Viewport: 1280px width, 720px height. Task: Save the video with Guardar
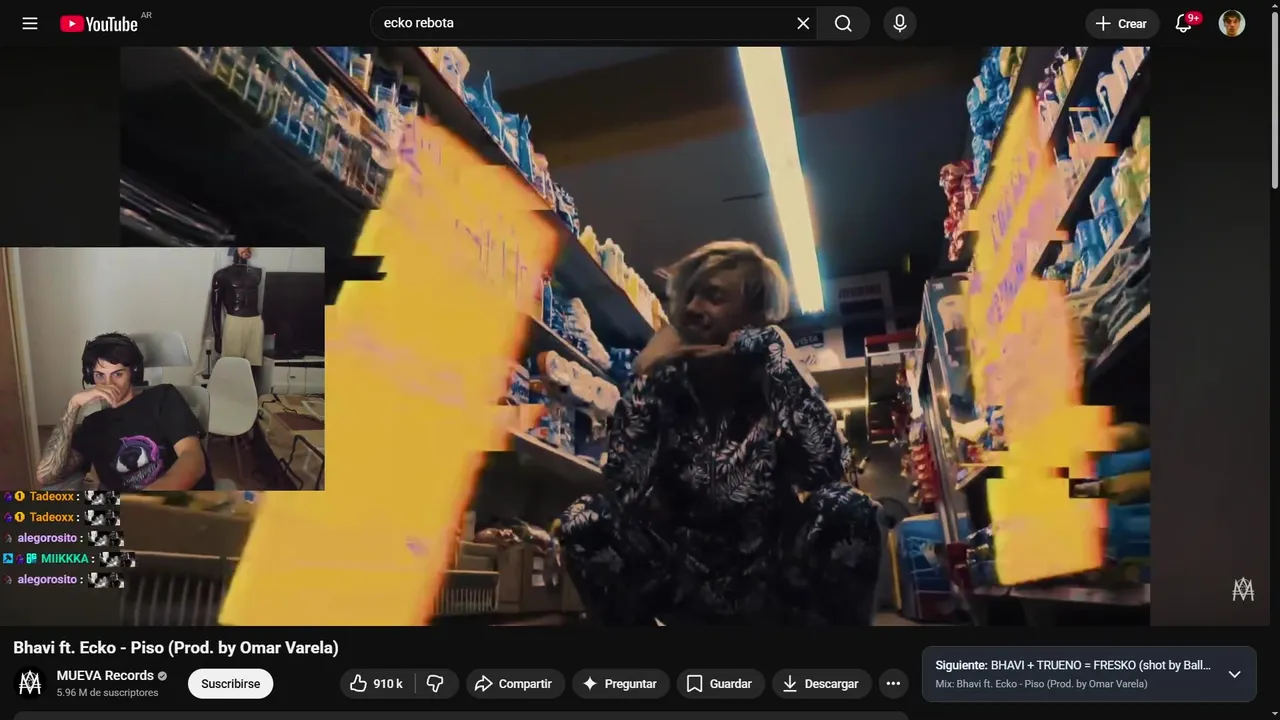(x=719, y=684)
